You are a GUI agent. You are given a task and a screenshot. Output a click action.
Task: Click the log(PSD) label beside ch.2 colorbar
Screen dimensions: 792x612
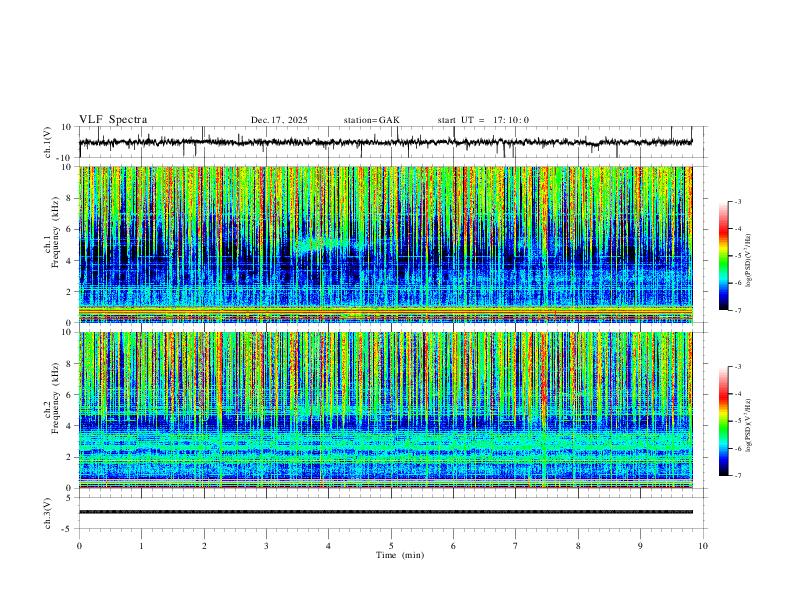(749, 425)
